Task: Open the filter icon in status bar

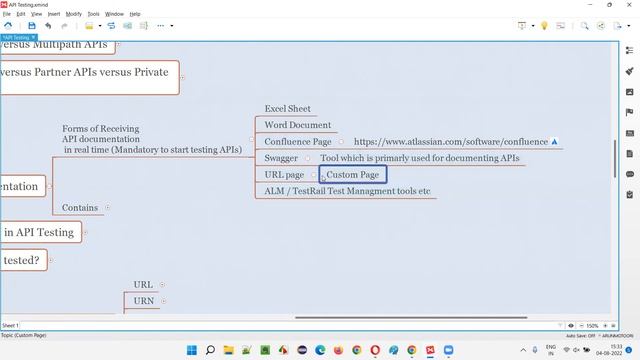Action: pyautogui.click(x=560, y=326)
